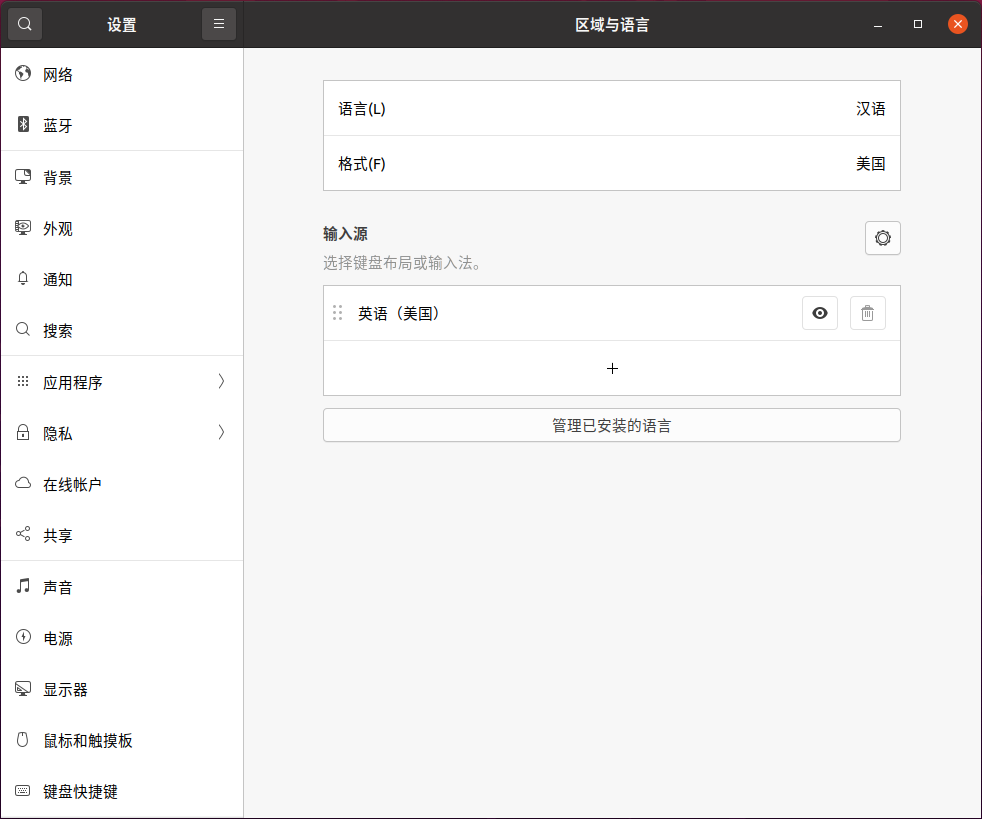
Task: Open input source options gear button
Action: point(882,238)
